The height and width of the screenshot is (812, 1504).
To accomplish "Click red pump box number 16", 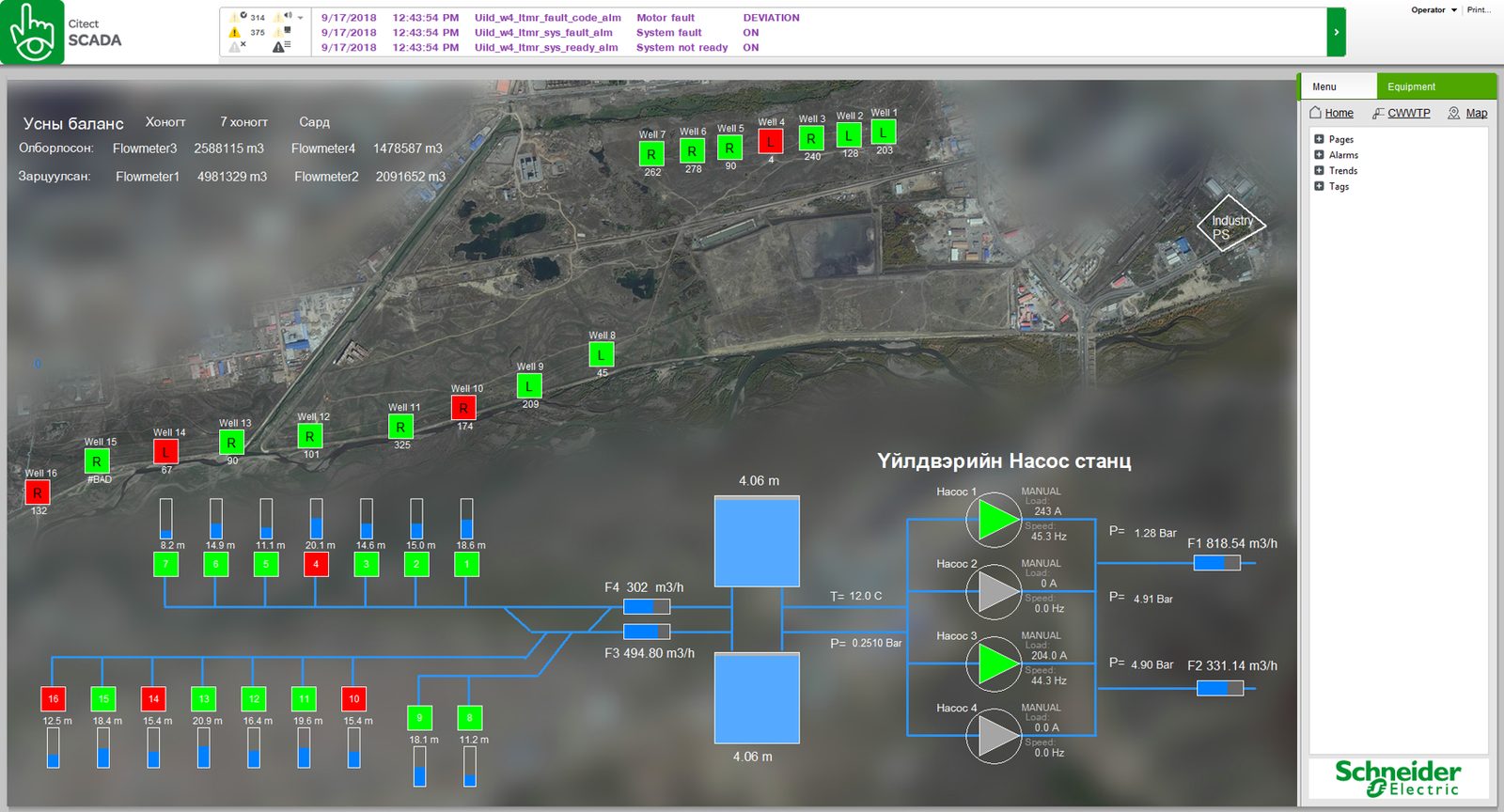I will [54, 698].
